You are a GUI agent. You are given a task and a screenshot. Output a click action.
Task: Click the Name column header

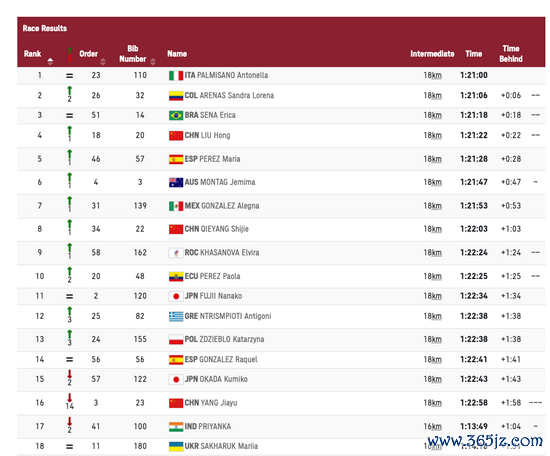177,54
